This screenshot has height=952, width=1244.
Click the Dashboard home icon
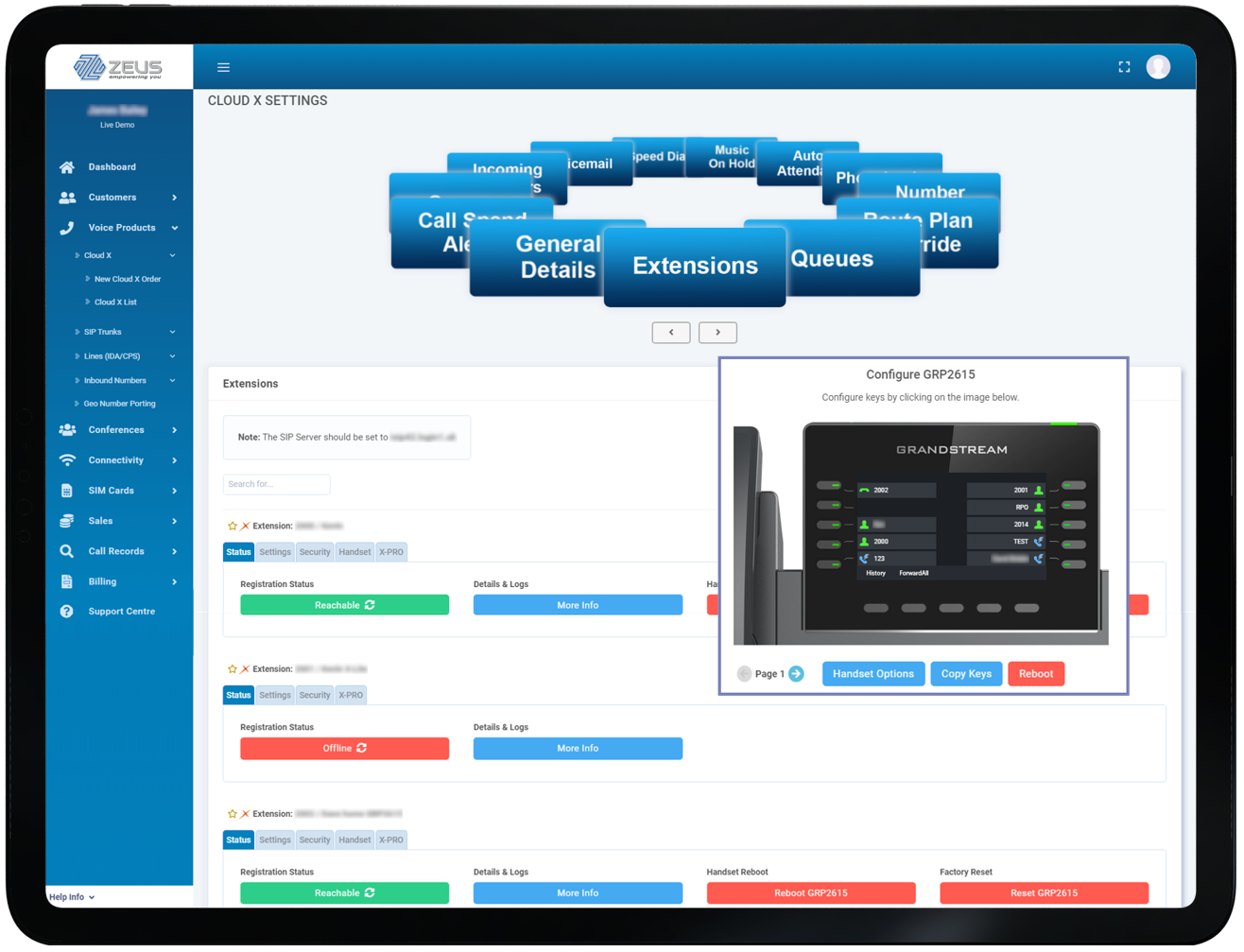point(66,167)
